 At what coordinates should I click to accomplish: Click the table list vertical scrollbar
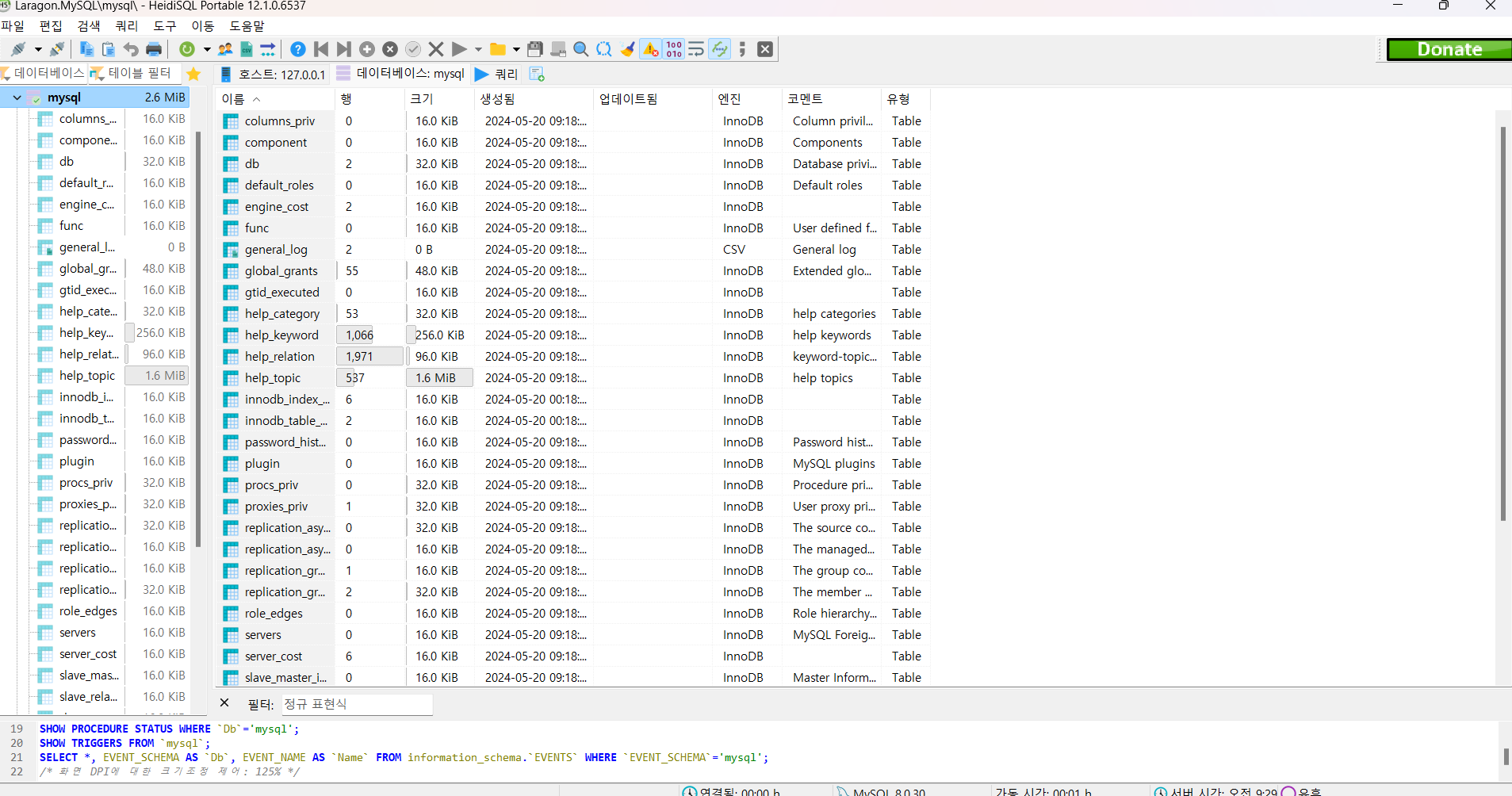tap(1503, 323)
